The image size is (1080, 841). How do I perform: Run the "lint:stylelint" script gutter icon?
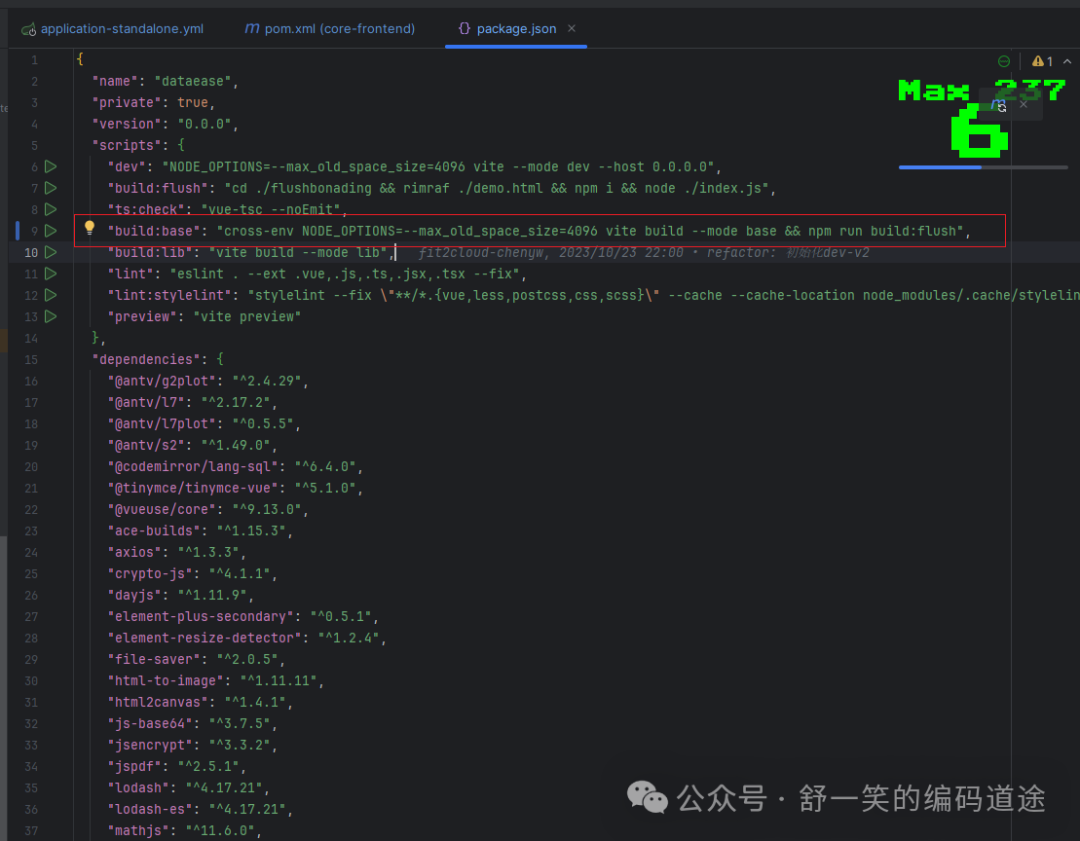pyautogui.click(x=50, y=295)
